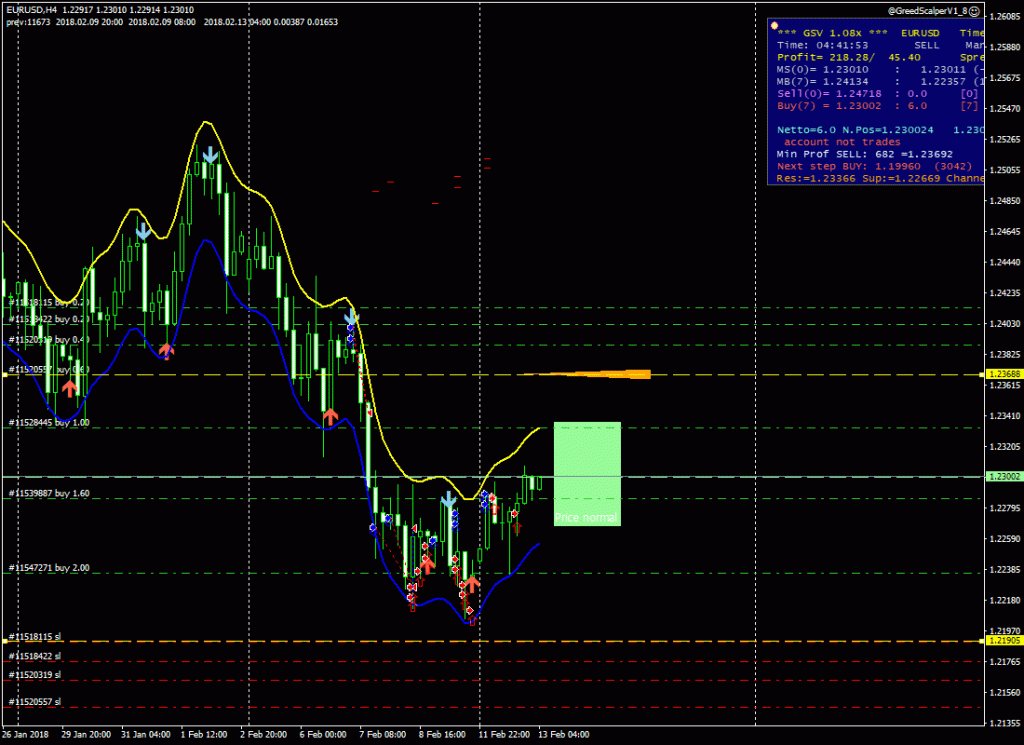This screenshot has width=1024, height=745.
Task: Click the '29 Jan 20:00' time axis label
Action: (86, 735)
